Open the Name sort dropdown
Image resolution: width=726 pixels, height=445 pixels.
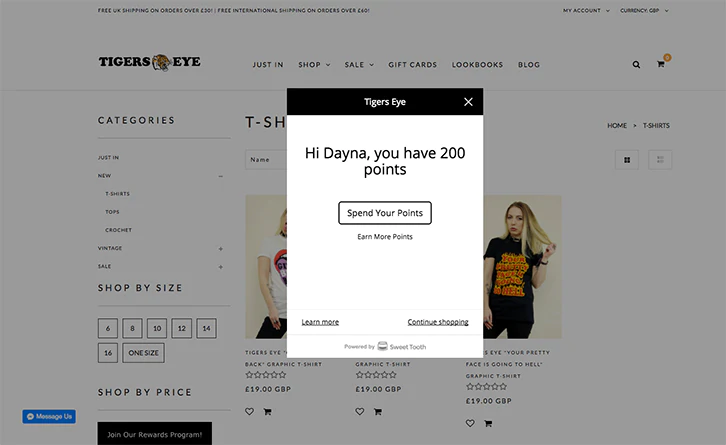[x=266, y=160]
